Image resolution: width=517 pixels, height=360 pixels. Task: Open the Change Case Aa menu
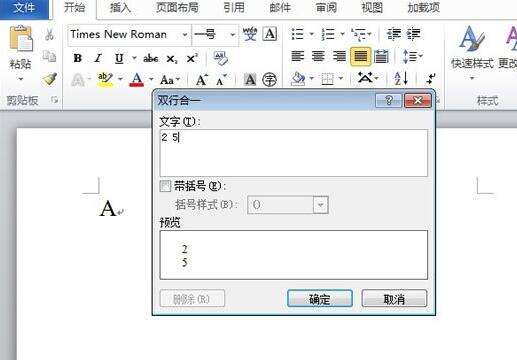[167, 80]
